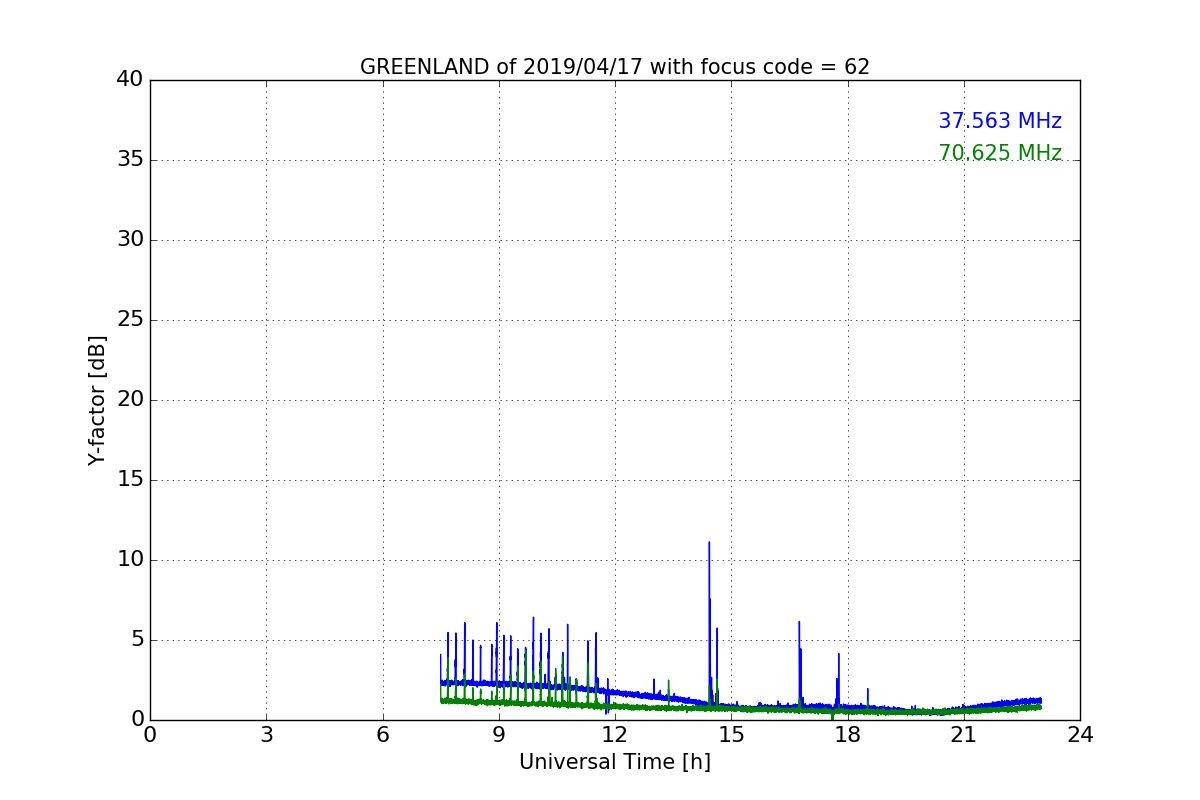Screen dimensions: 1200x800
Task: Click the x-axis tick label 6
Action: tap(383, 735)
